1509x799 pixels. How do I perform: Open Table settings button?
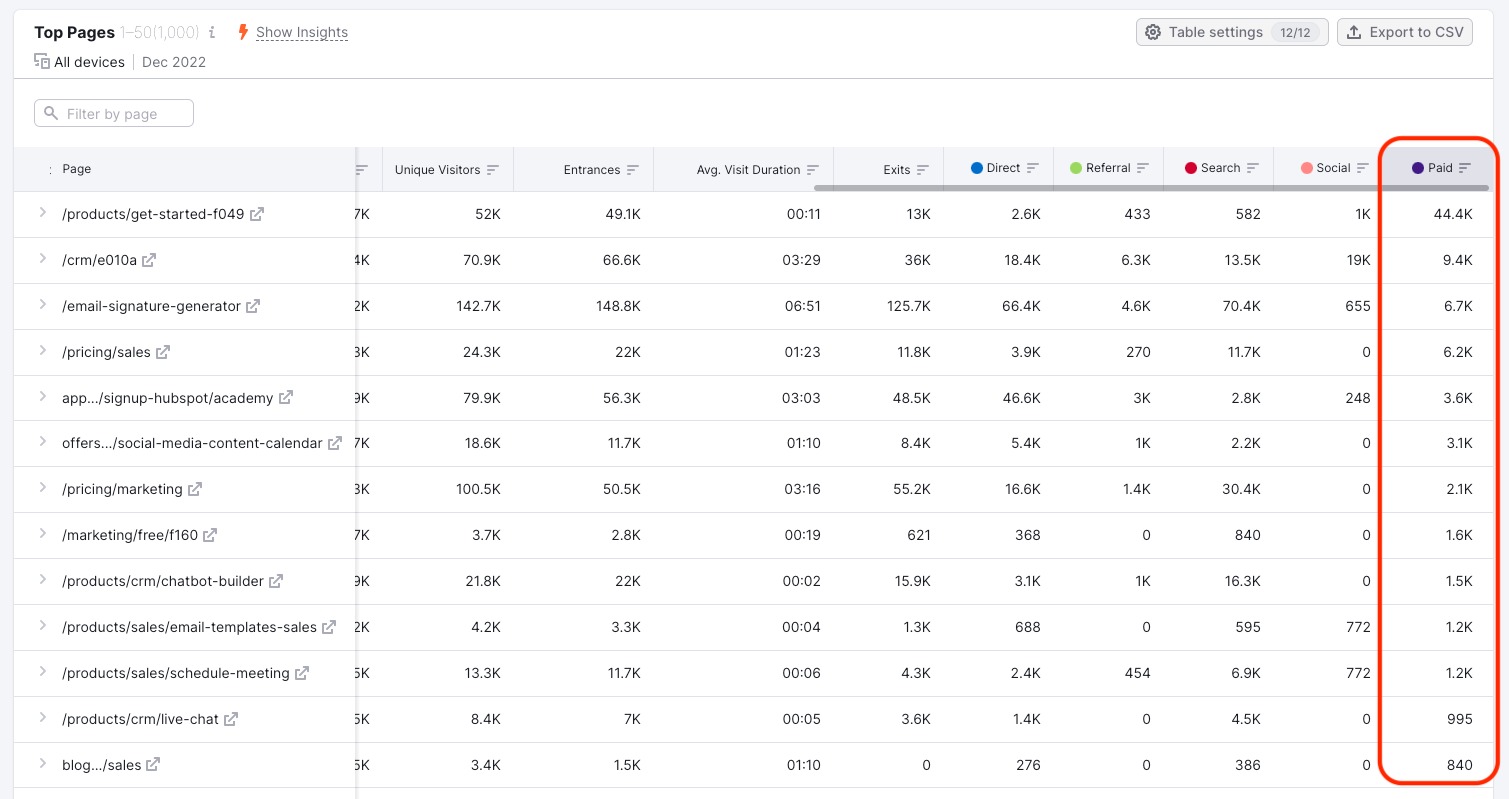pyautogui.click(x=1231, y=32)
